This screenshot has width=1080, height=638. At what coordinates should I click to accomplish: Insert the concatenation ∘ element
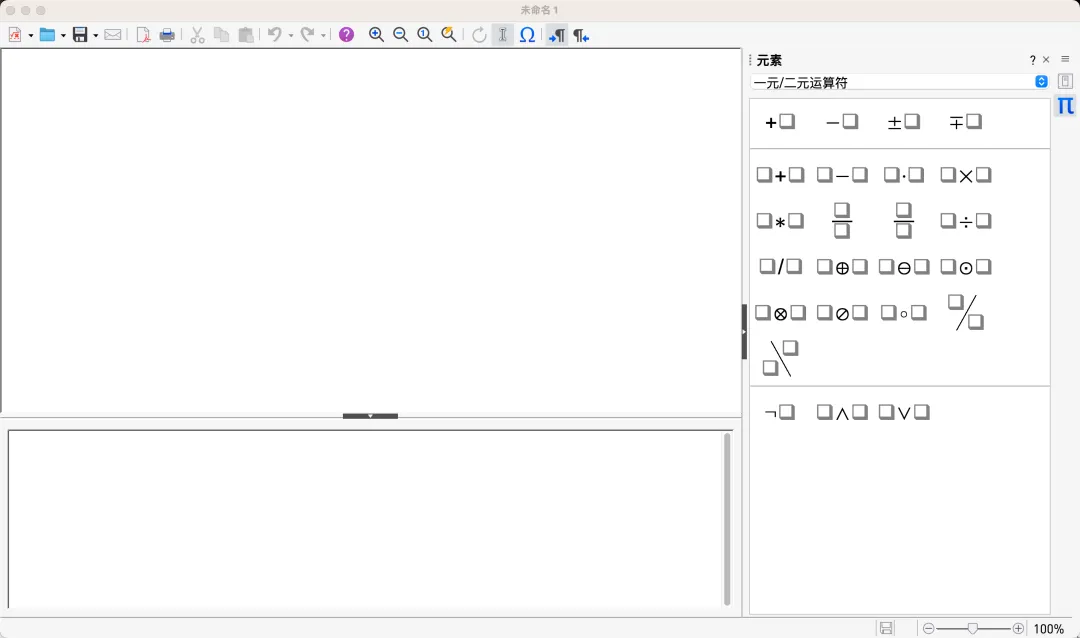tap(904, 313)
